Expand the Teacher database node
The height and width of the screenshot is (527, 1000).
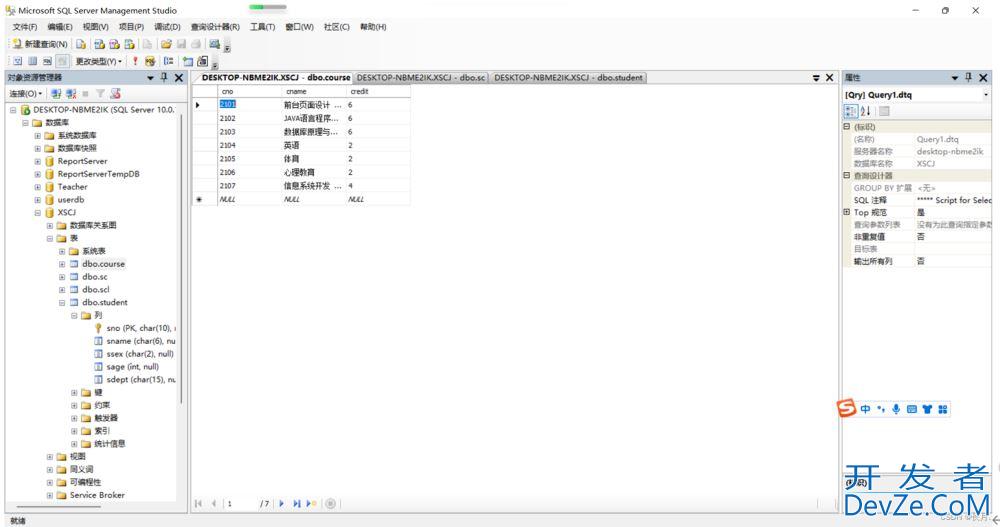point(38,187)
